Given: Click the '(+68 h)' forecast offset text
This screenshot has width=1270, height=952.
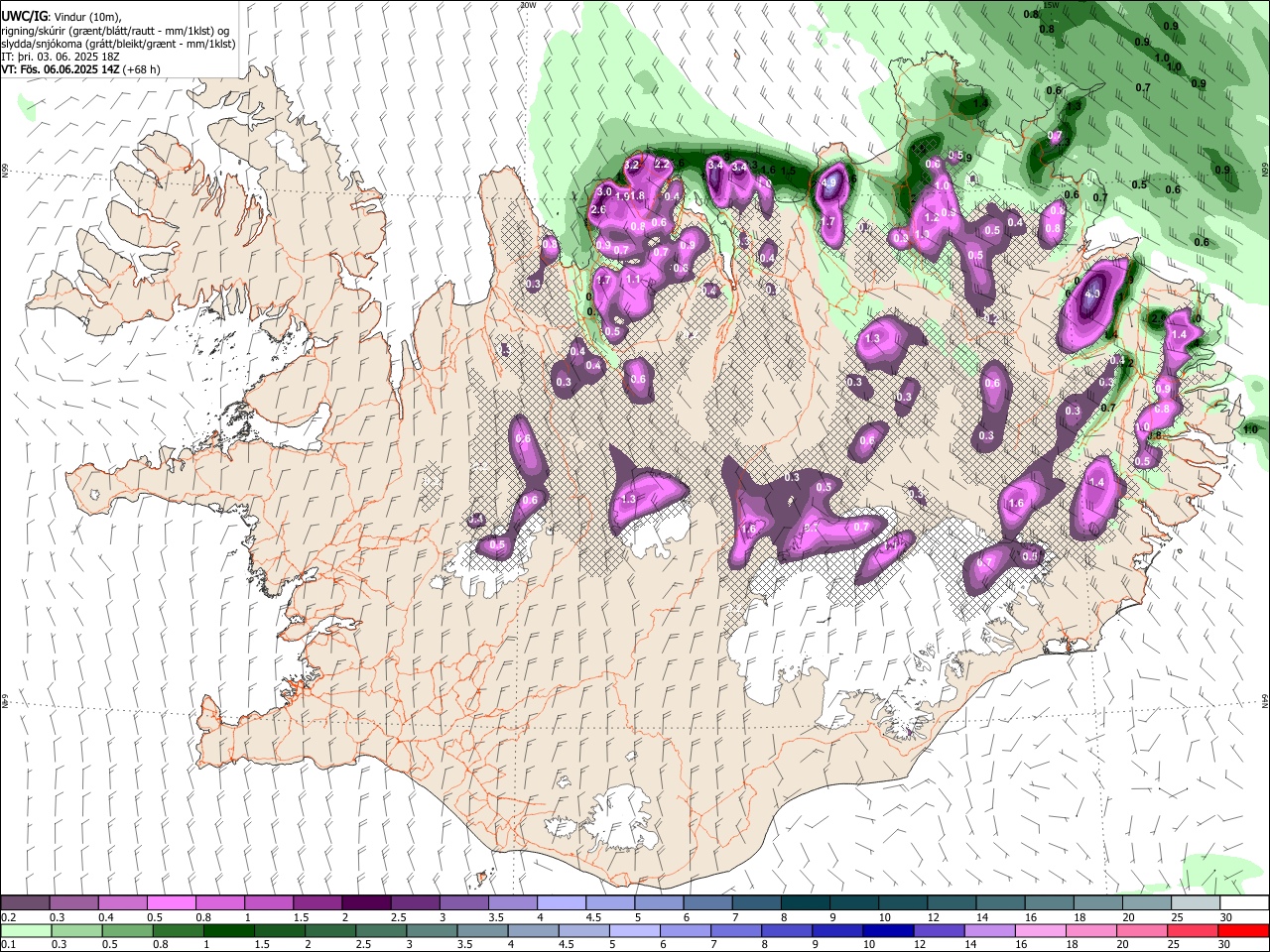Looking at the screenshot, I should coord(140,69).
